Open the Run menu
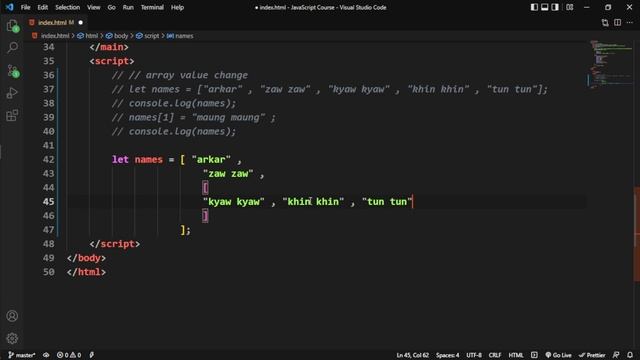 [128, 7]
